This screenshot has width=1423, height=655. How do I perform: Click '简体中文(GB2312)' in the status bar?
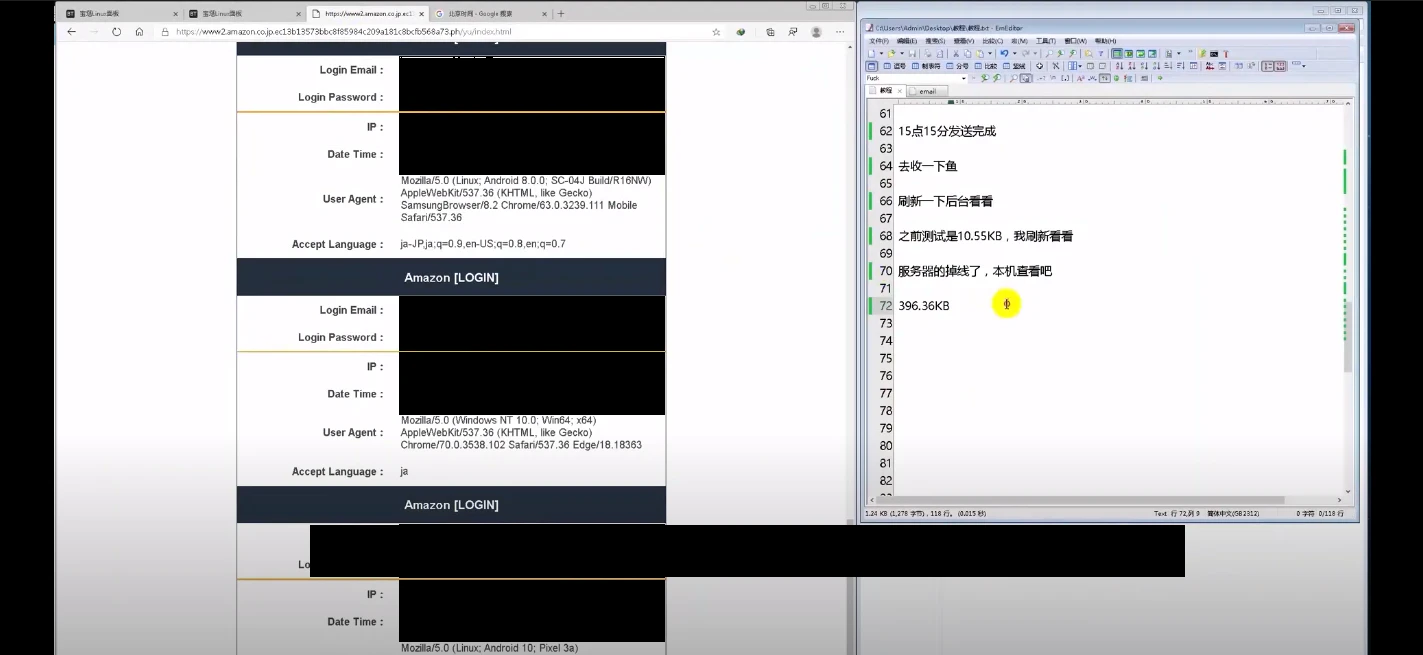(x=1233, y=513)
